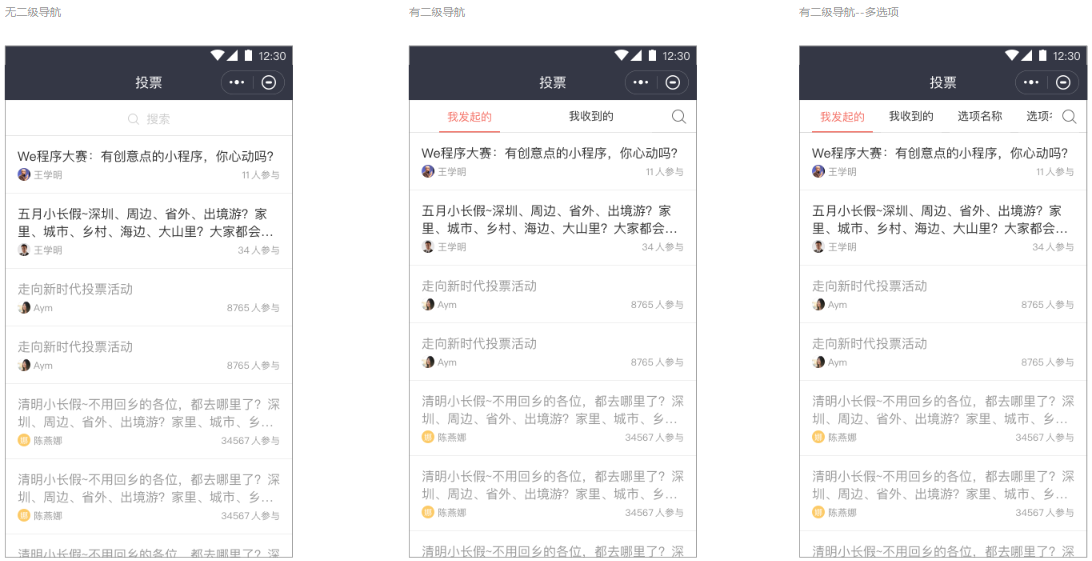Select the cut-off 选项 tab in 多选项 mockup
Image resolution: width=1092 pixels, height=561 pixels.
click(1039, 116)
